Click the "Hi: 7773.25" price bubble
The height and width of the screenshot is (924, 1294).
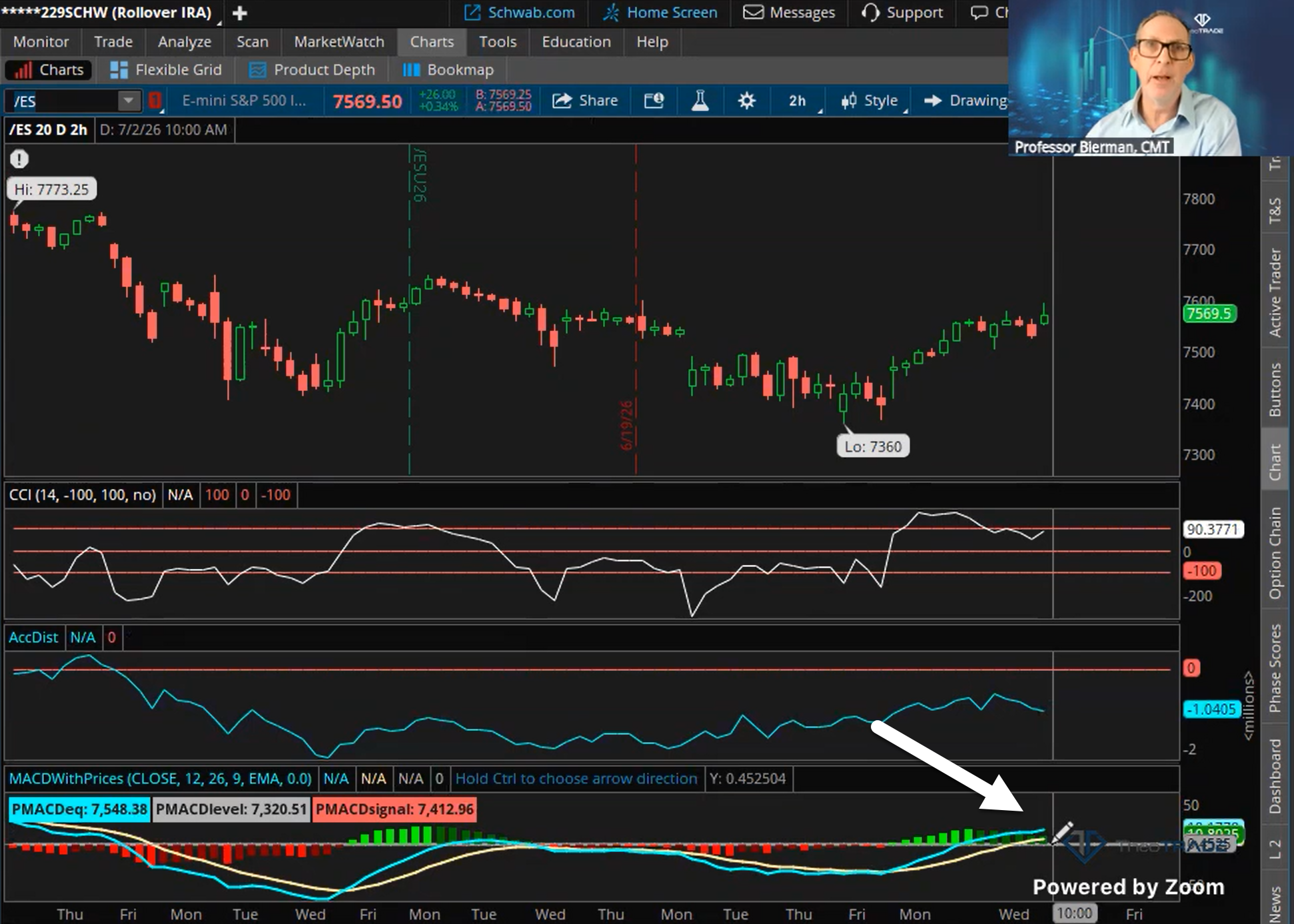[x=51, y=189]
